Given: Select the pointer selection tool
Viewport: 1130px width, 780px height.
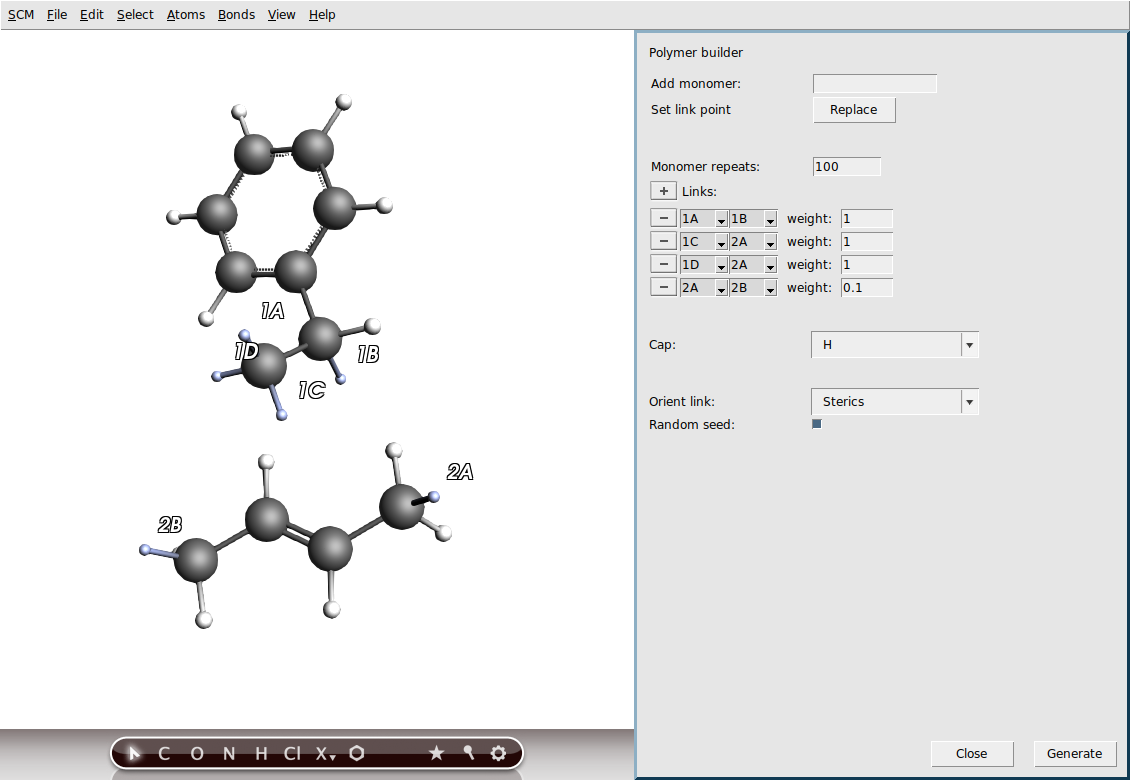Looking at the screenshot, I should 134,753.
